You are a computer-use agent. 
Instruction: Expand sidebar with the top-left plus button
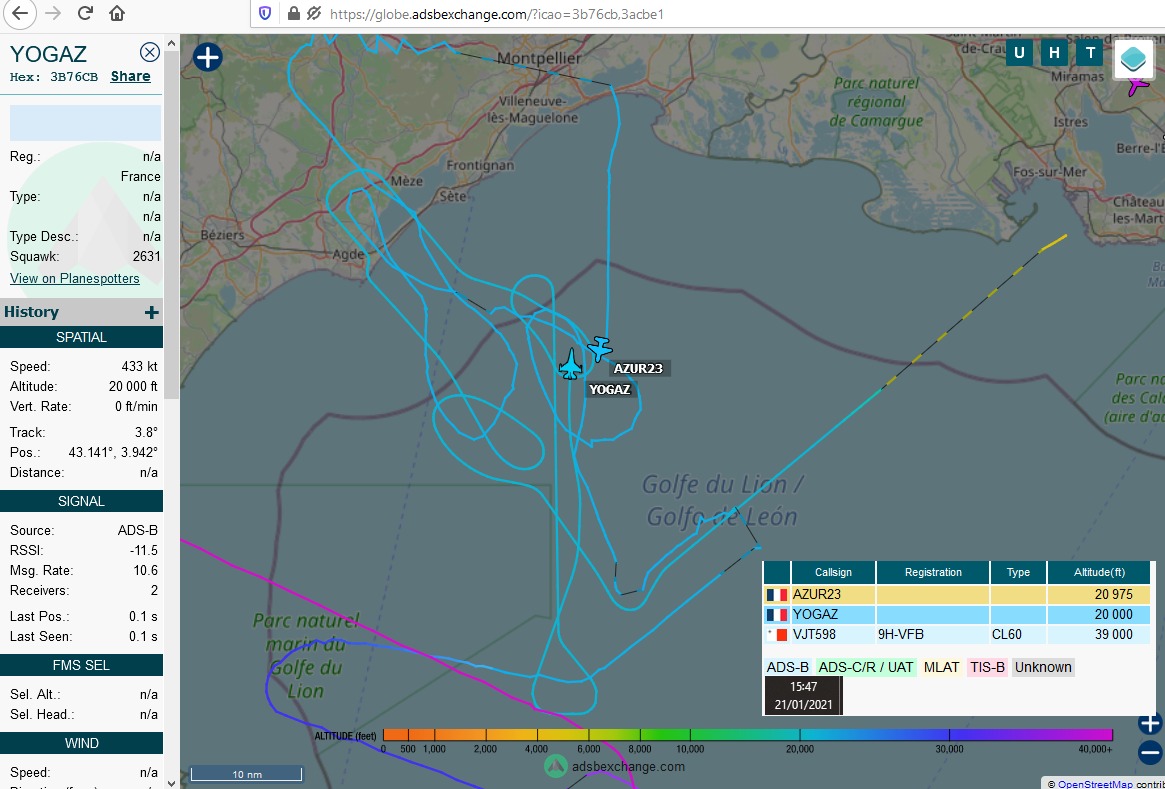(x=207, y=57)
